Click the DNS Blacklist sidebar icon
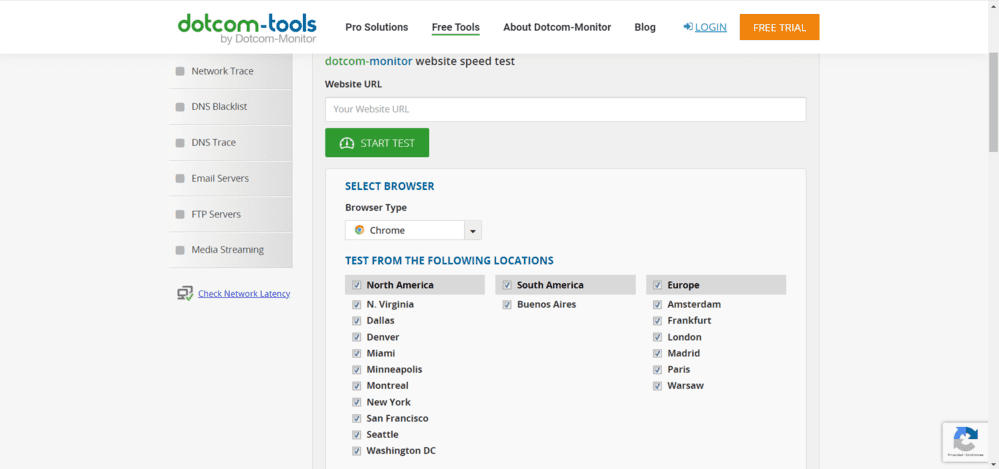999x469 pixels. 180,107
